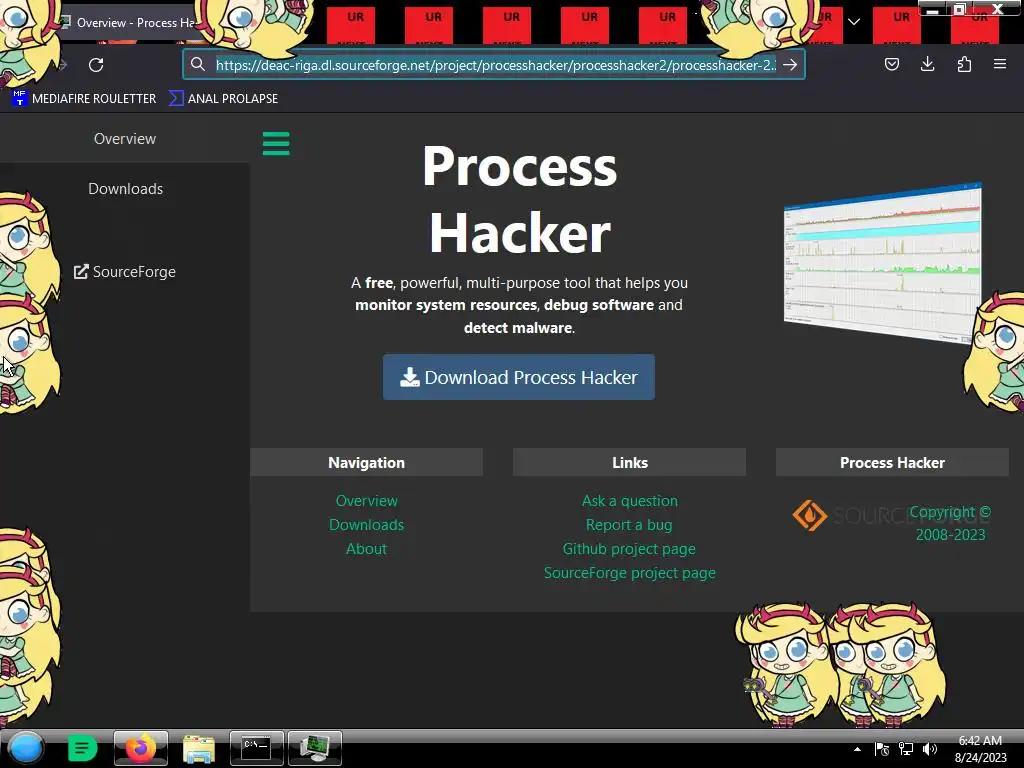
Task: Open the green chat app on the taskbar
Action: tap(82, 748)
